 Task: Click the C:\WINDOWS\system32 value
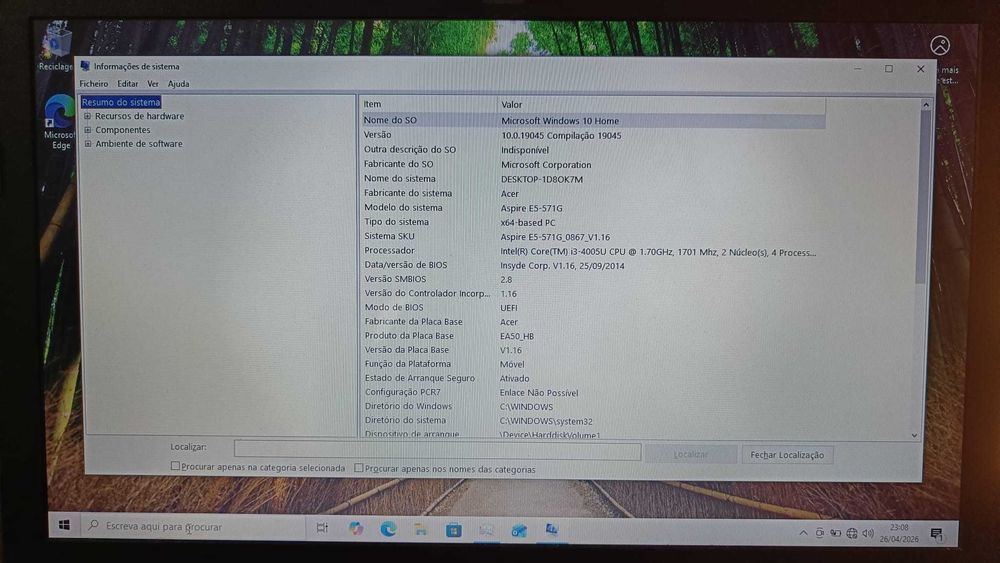[x=546, y=421]
